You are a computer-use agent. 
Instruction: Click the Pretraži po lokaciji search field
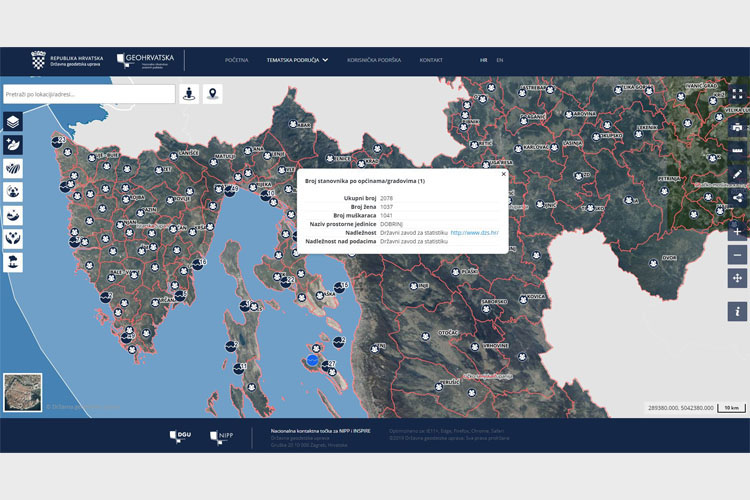(x=88, y=94)
